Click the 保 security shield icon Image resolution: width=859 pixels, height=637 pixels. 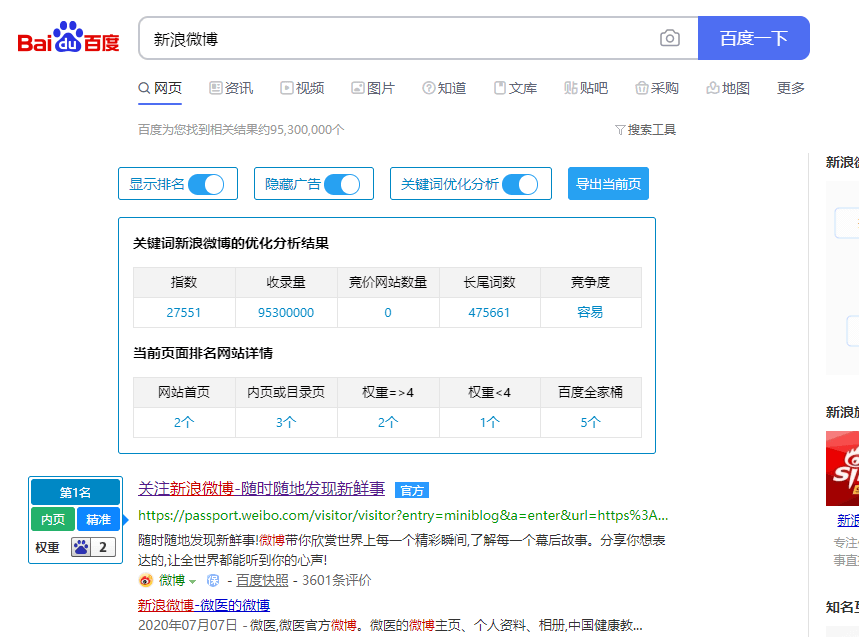tap(213, 580)
